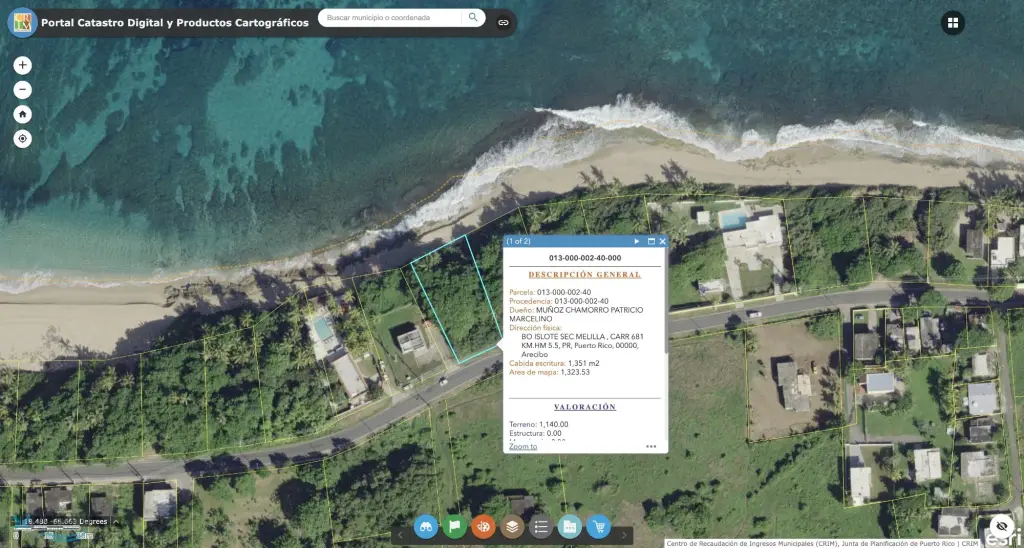1024x548 pixels.
Task: Click parcel number 013-000-002-40-000 title
Action: [584, 258]
